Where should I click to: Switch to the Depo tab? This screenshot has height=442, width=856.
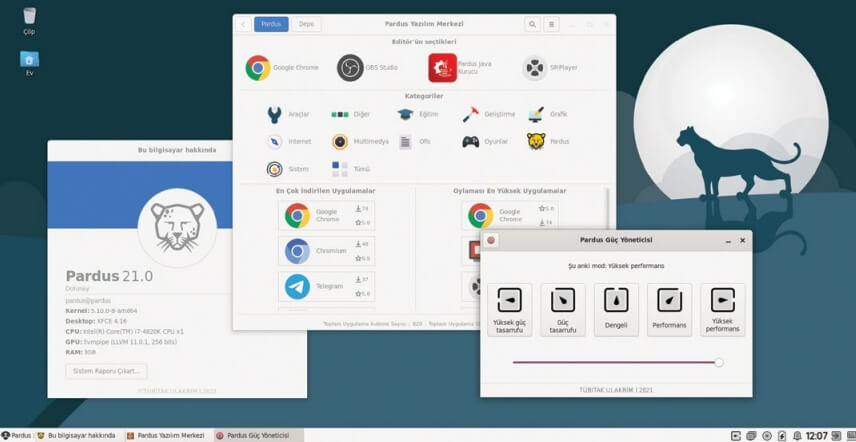tap(306, 24)
